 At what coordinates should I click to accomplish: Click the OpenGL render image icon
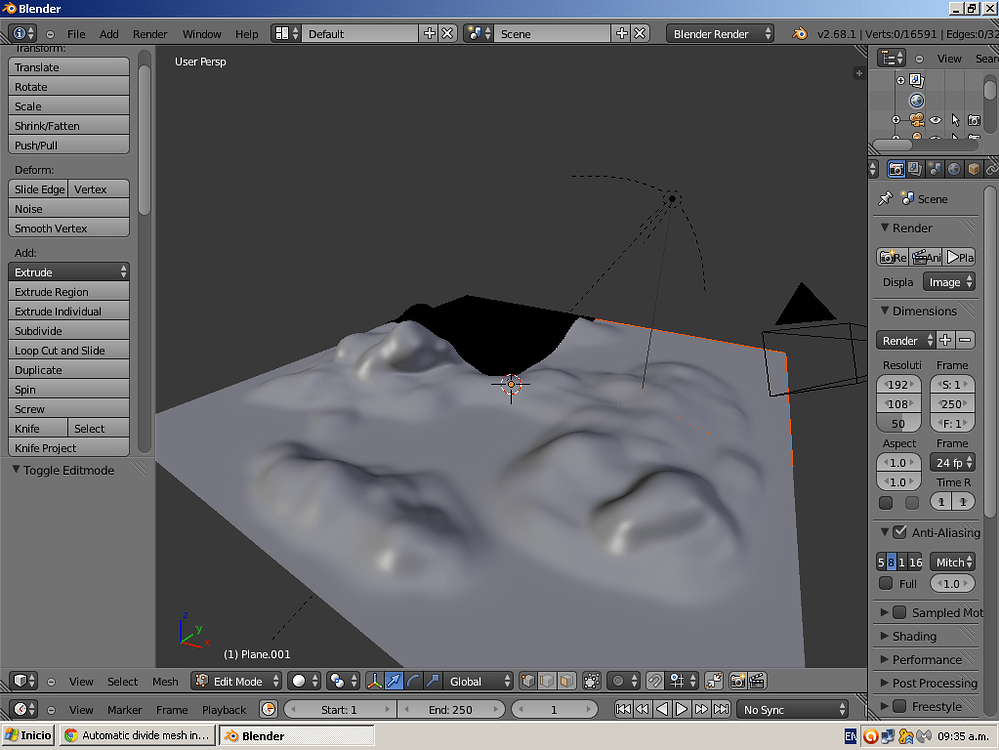click(738, 681)
